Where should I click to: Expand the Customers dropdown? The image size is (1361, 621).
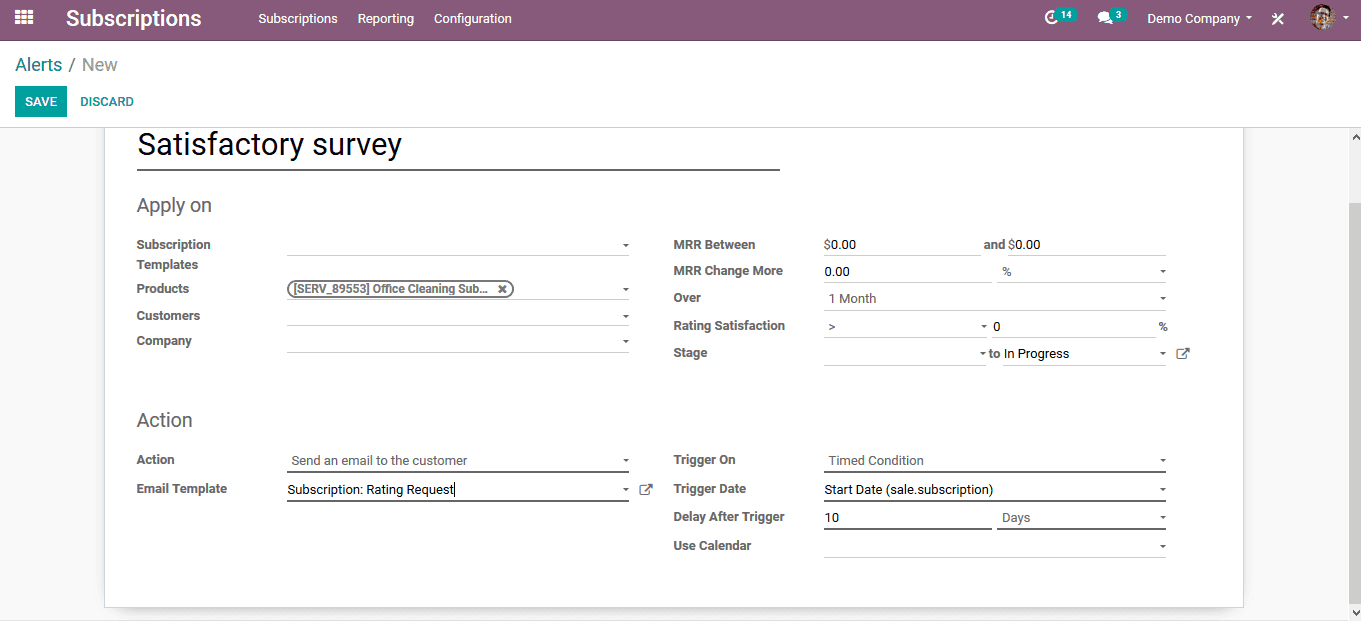(x=458, y=316)
